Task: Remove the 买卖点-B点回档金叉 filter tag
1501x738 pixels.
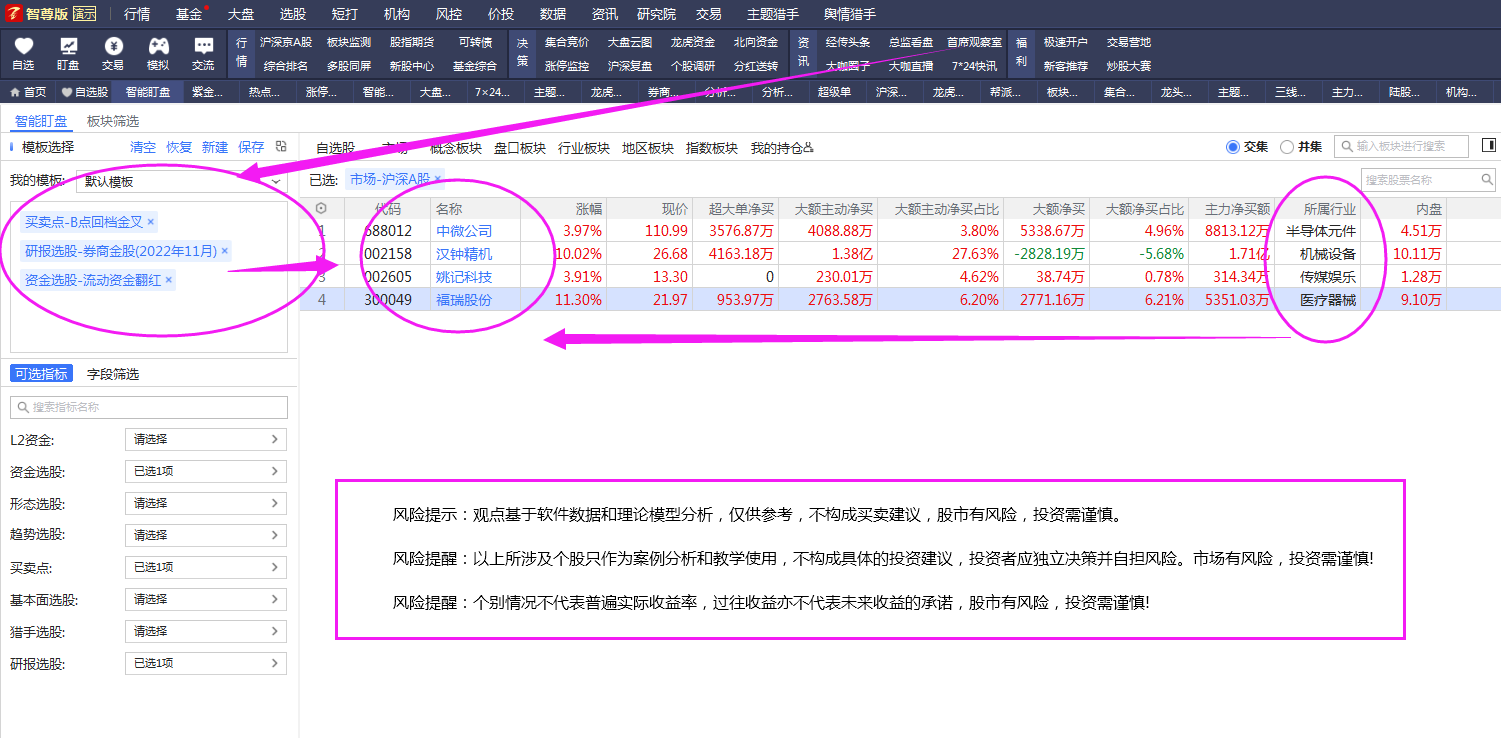Action: pos(151,221)
